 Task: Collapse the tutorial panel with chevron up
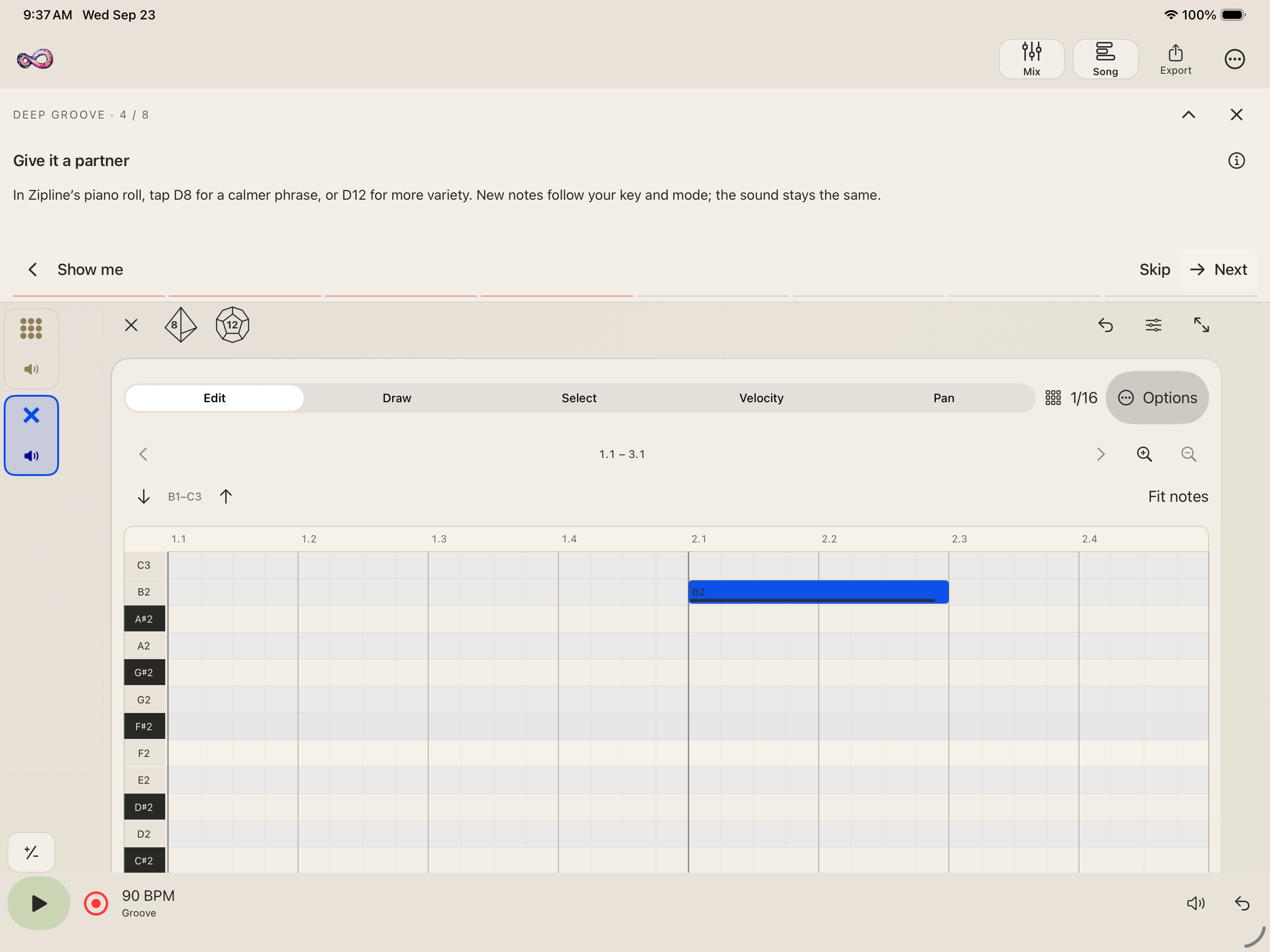coord(1188,115)
